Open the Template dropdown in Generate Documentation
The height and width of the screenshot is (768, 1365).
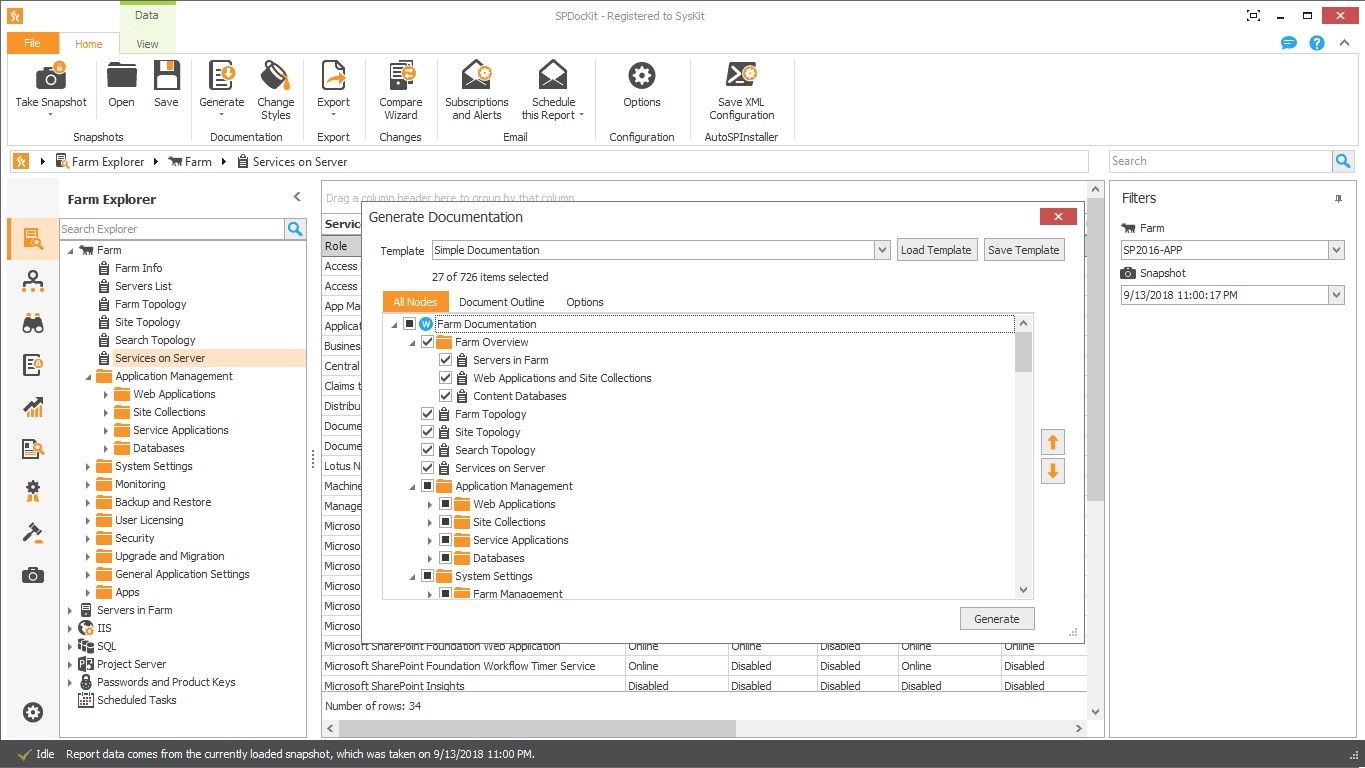pos(880,249)
